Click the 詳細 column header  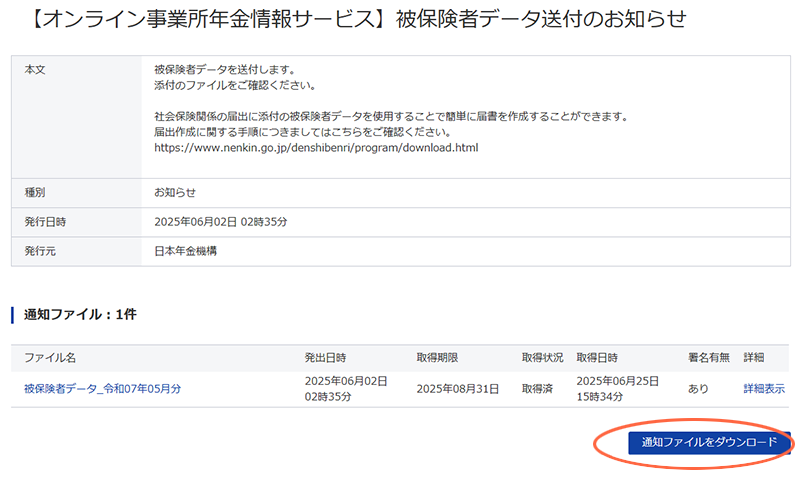click(754, 358)
